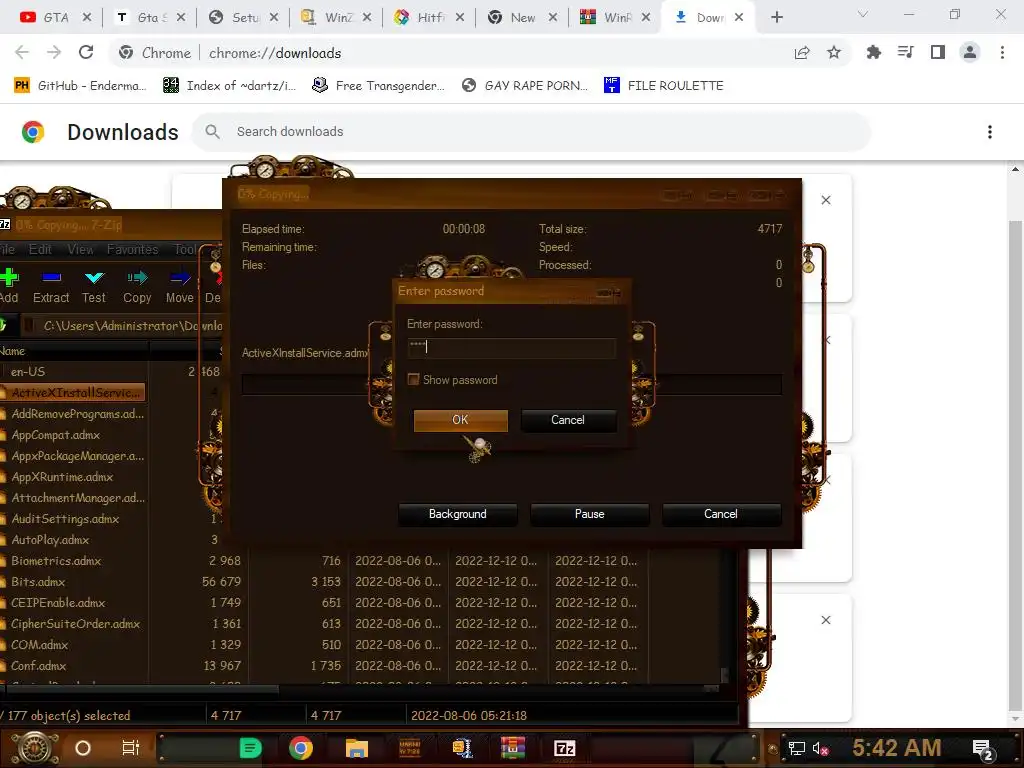Open the Favorites menu in 7-Zip
1024x768 pixels.
pyautogui.click(x=133, y=249)
